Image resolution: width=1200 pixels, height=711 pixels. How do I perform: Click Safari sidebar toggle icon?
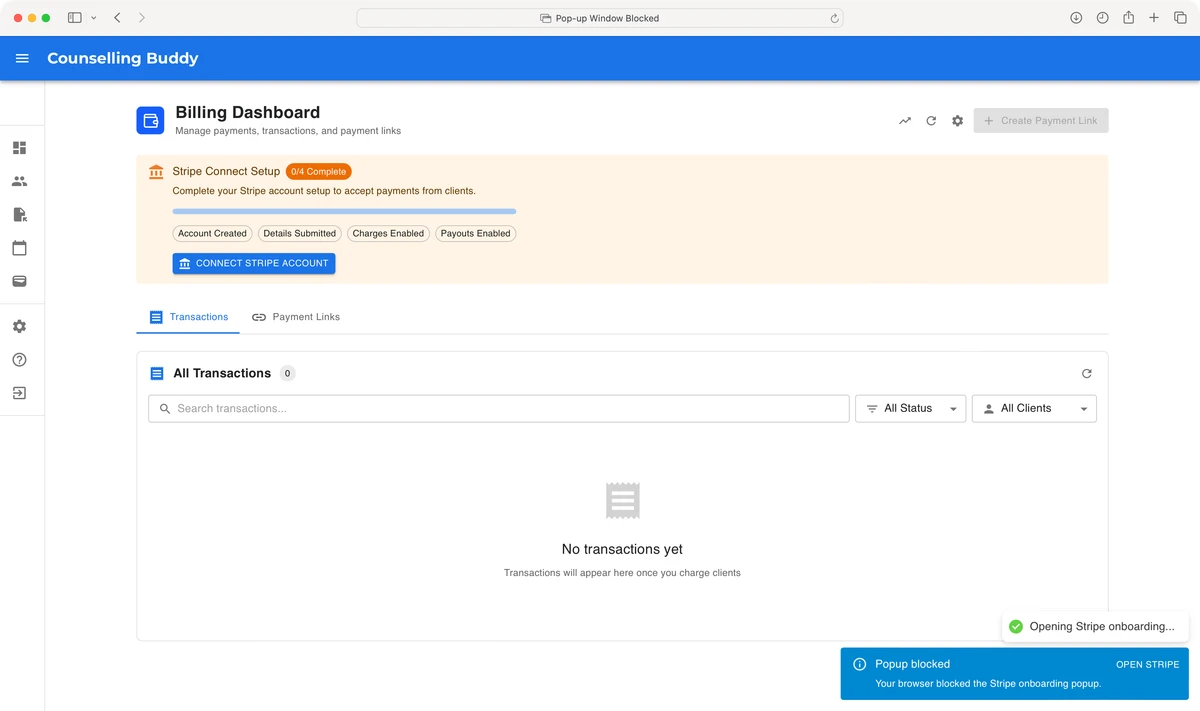[75, 18]
